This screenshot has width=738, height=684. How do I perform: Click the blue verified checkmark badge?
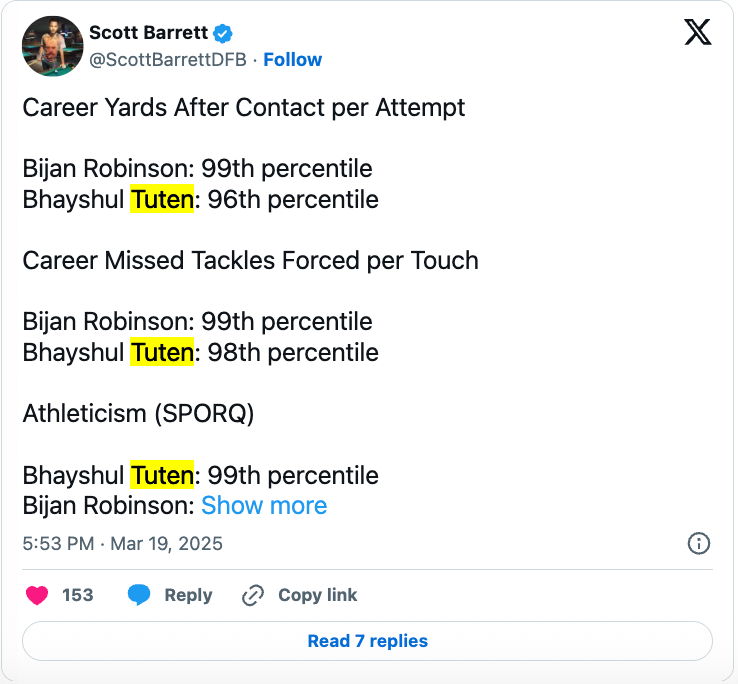click(223, 33)
